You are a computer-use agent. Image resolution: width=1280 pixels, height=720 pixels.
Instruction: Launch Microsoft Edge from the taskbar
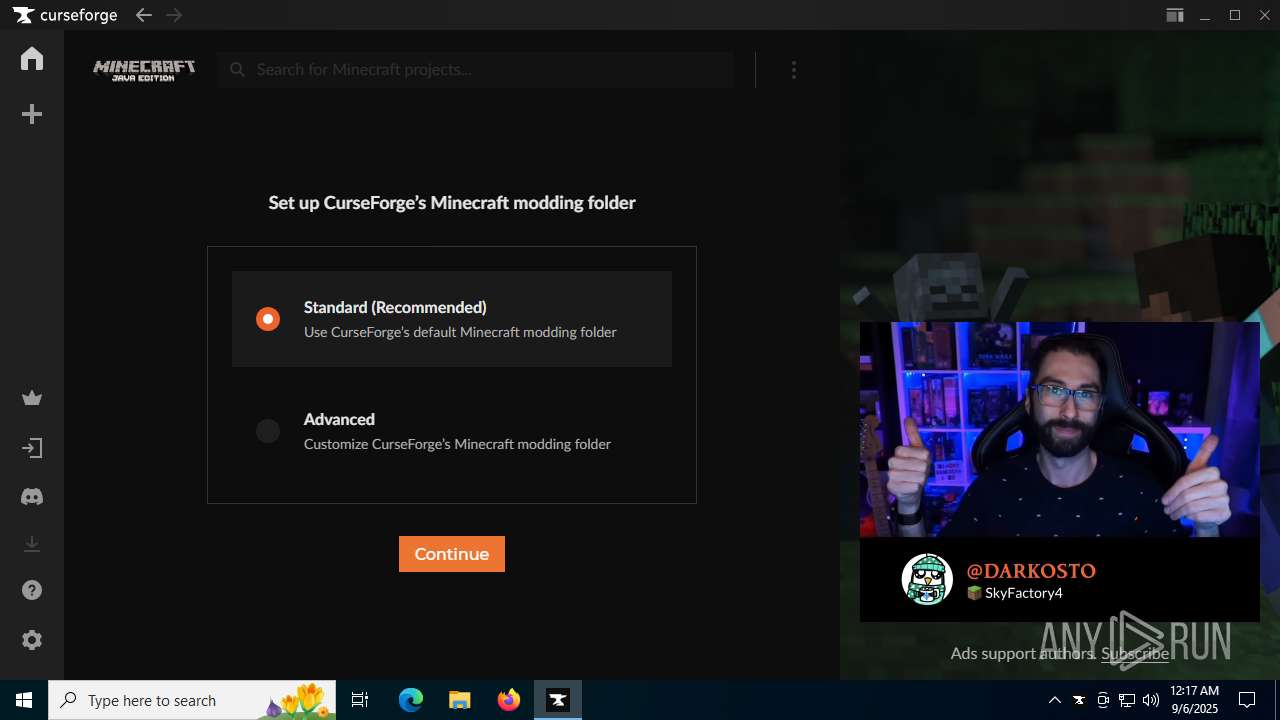[411, 700]
